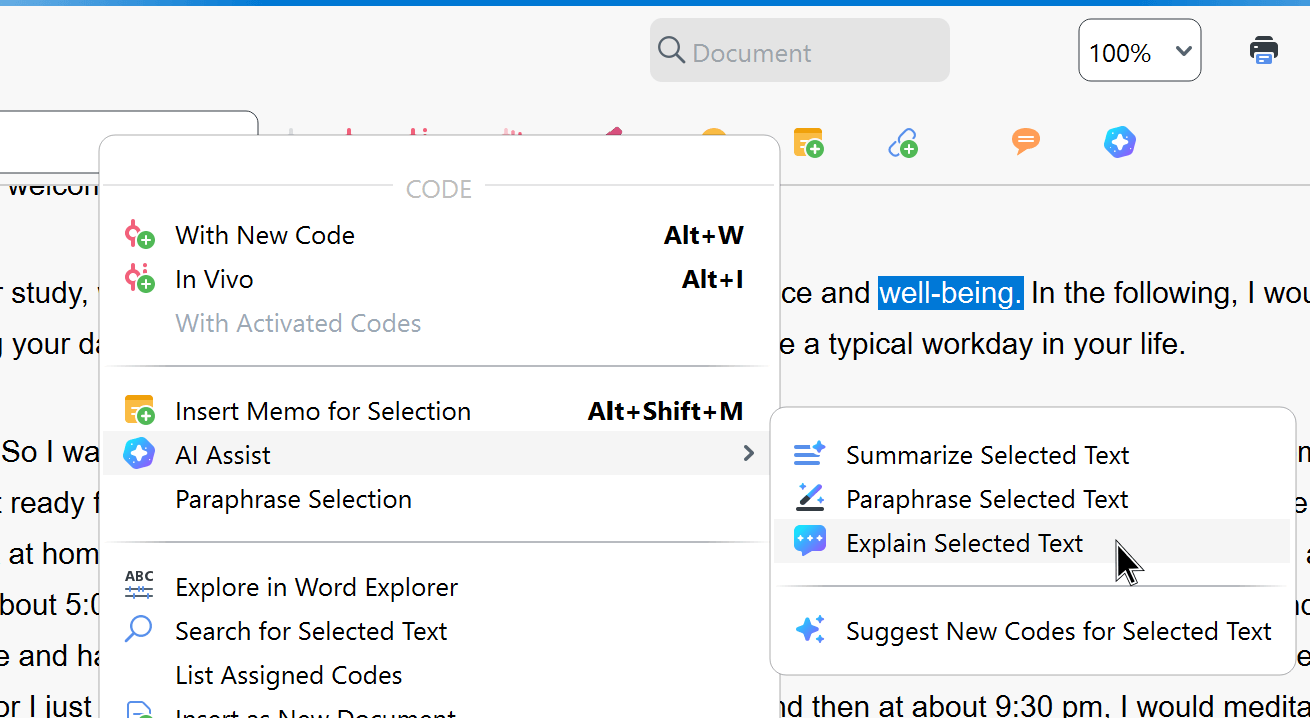Open the 100% zoom level dropdown
1310x718 pixels.
click(1139, 49)
